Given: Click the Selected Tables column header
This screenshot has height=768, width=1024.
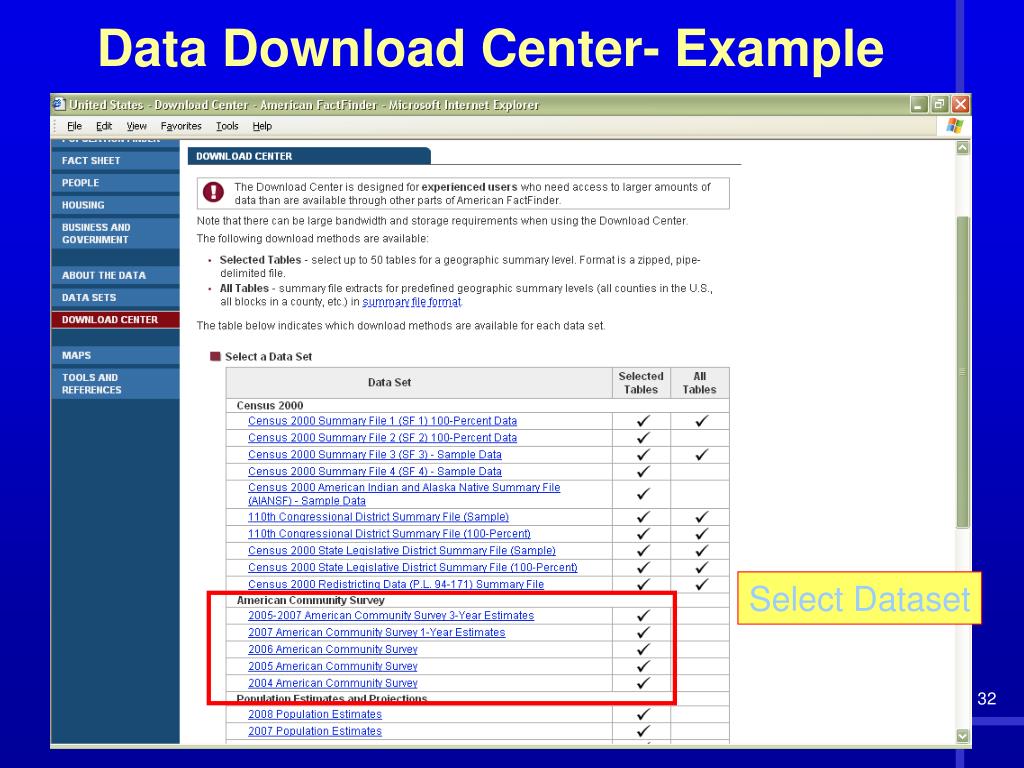Looking at the screenshot, I should coord(641,383).
